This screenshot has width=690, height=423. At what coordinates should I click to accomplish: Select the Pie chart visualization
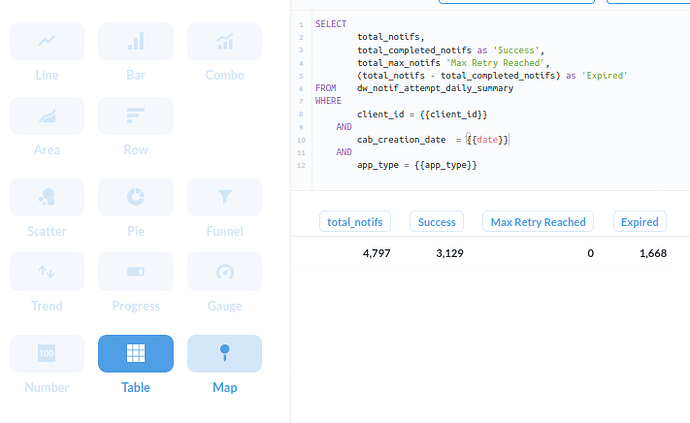point(136,197)
